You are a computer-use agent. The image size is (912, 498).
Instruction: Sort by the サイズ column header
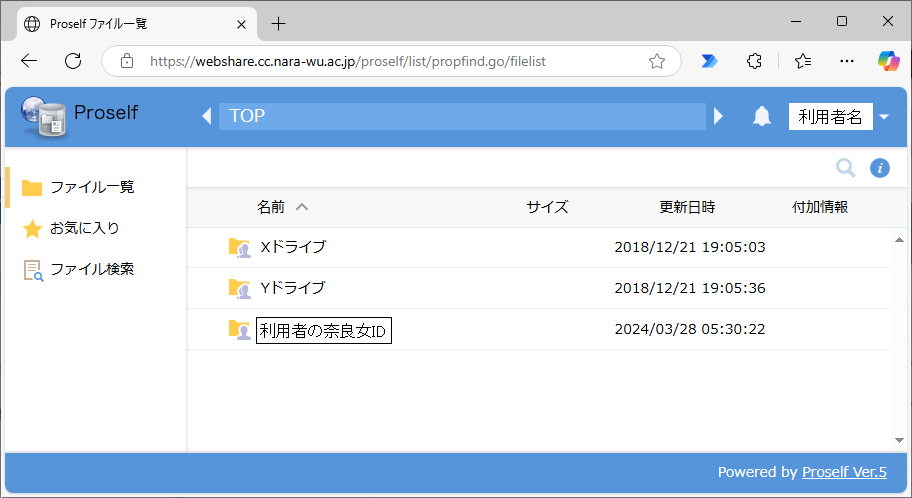click(547, 207)
